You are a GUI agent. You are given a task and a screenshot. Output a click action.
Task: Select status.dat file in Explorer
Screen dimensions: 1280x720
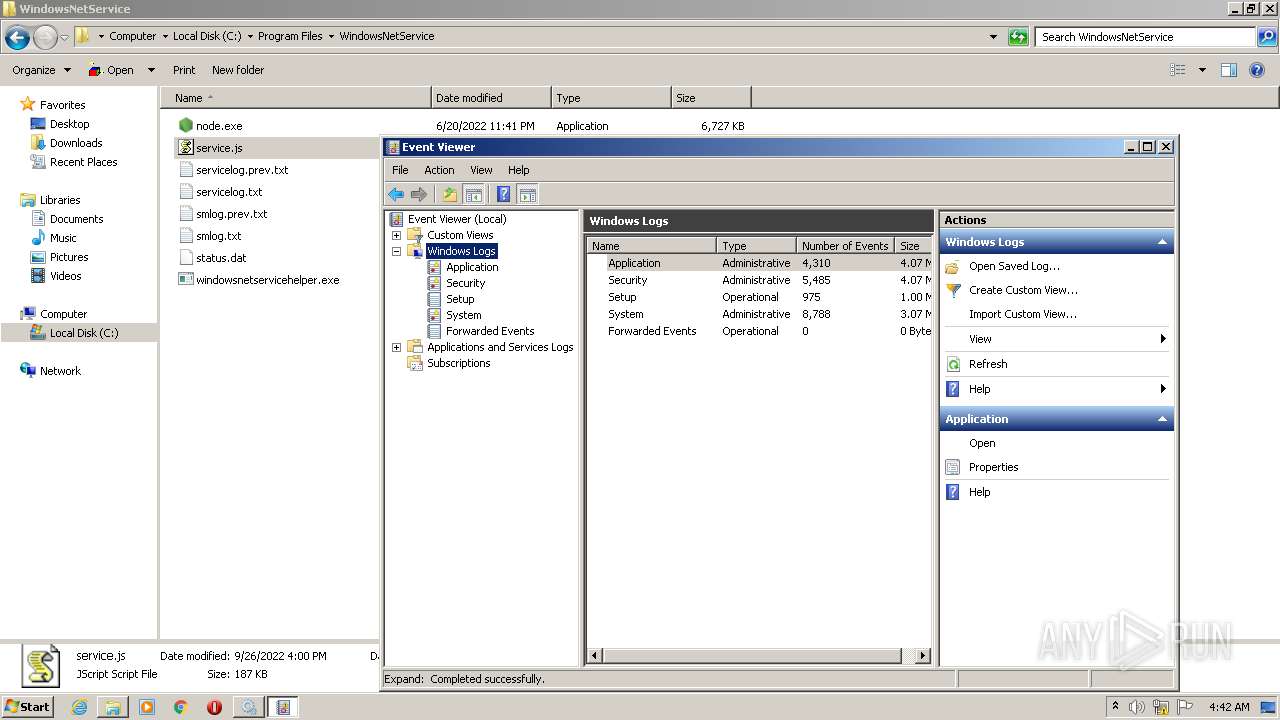[x=221, y=258]
